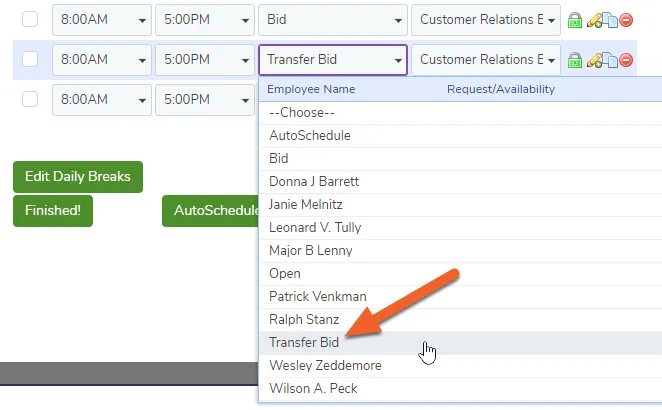Copy the Bid row shift using the duplicate icon
662x410 pixels.
tap(610, 20)
